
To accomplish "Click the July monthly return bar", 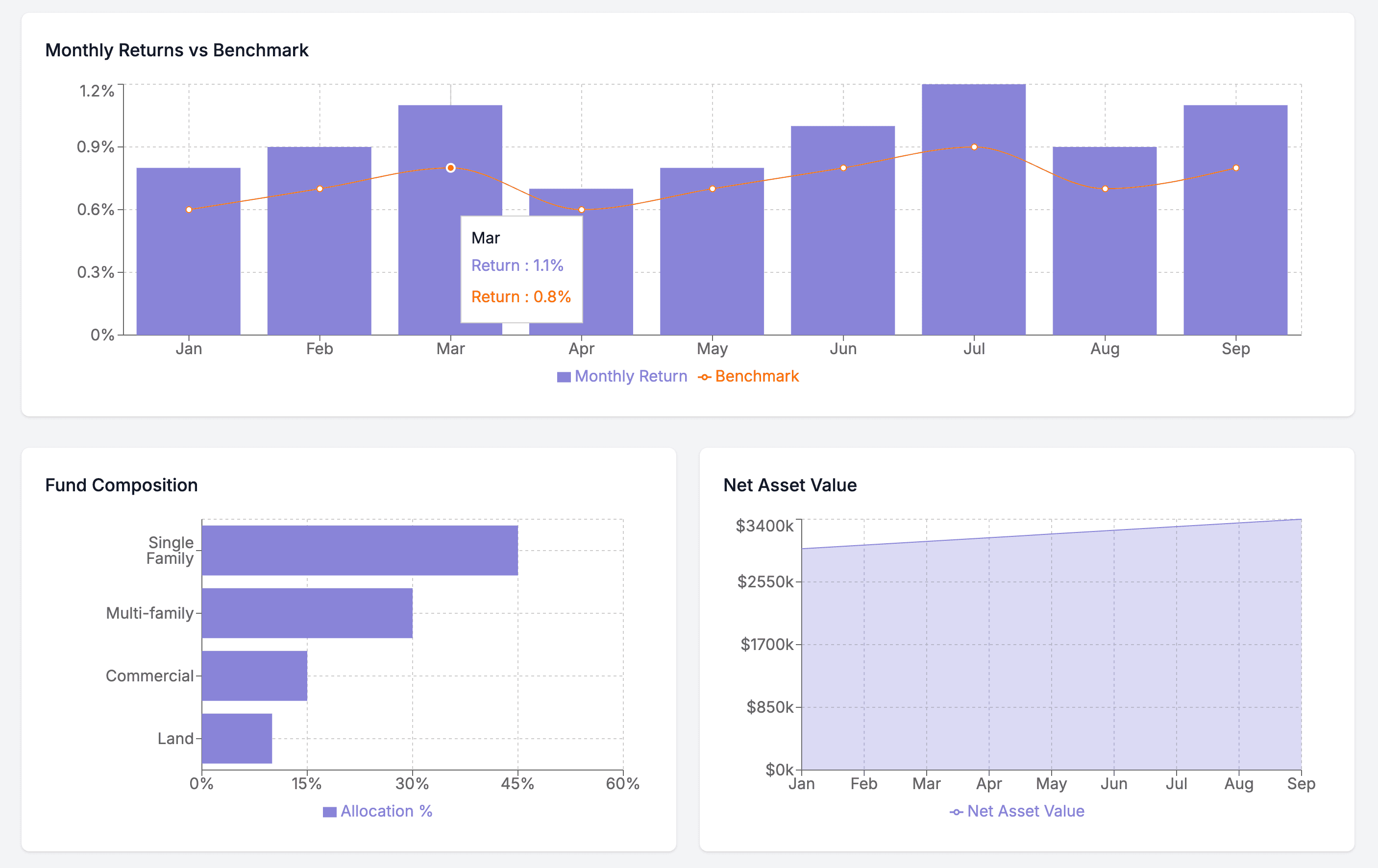I will (x=973, y=241).
